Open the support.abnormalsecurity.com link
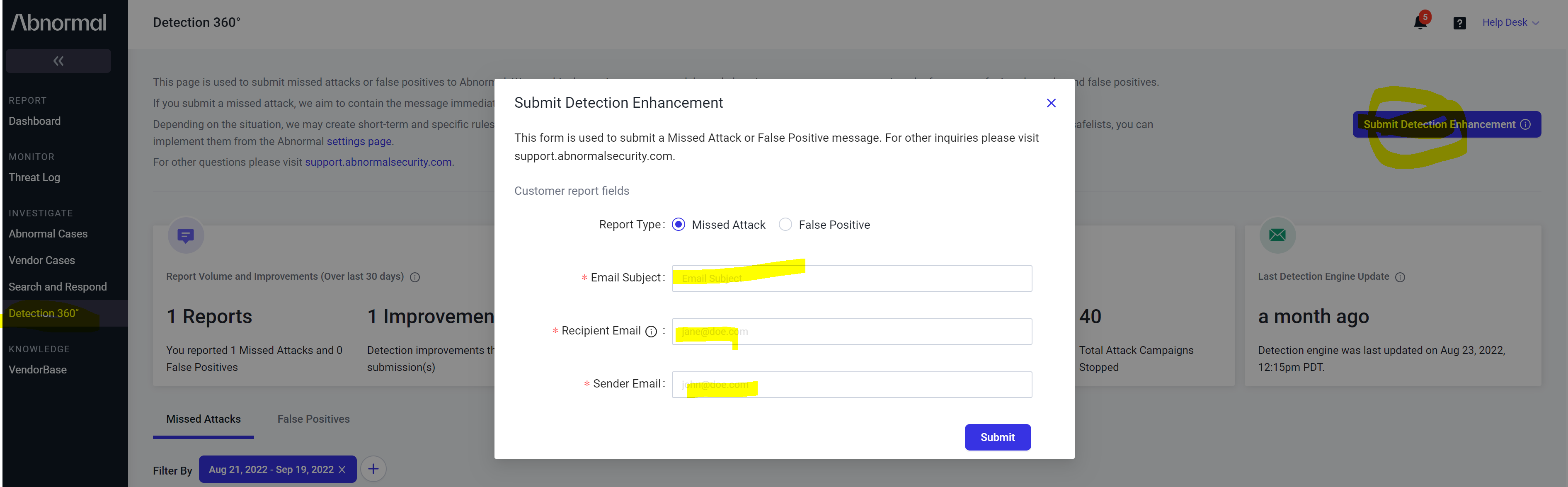Image resolution: width=1568 pixels, height=487 pixels. point(378,162)
